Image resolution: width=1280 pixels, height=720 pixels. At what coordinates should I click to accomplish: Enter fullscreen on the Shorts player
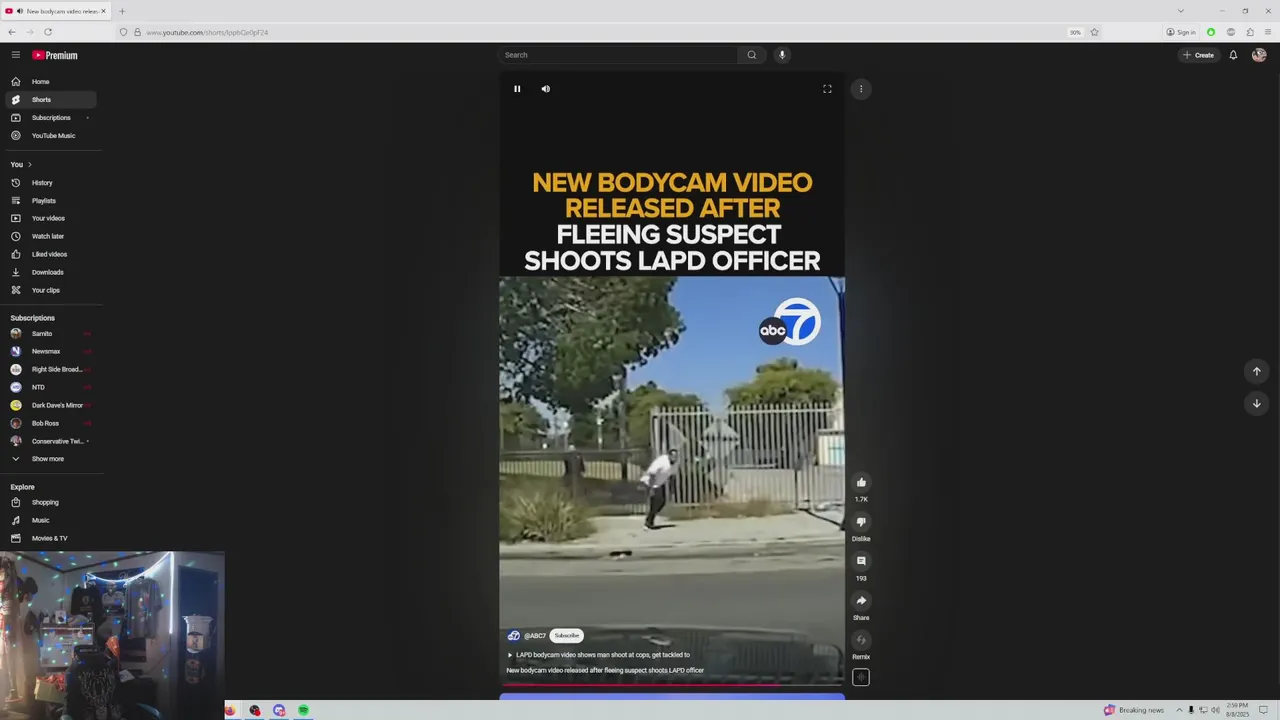pyautogui.click(x=827, y=89)
